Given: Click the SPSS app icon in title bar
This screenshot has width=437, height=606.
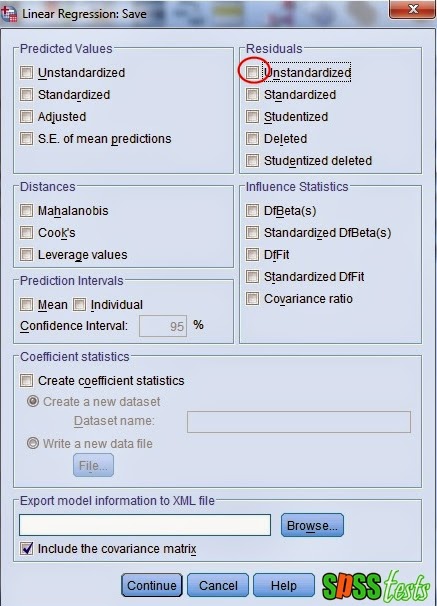Looking at the screenshot, I should click(9, 15).
